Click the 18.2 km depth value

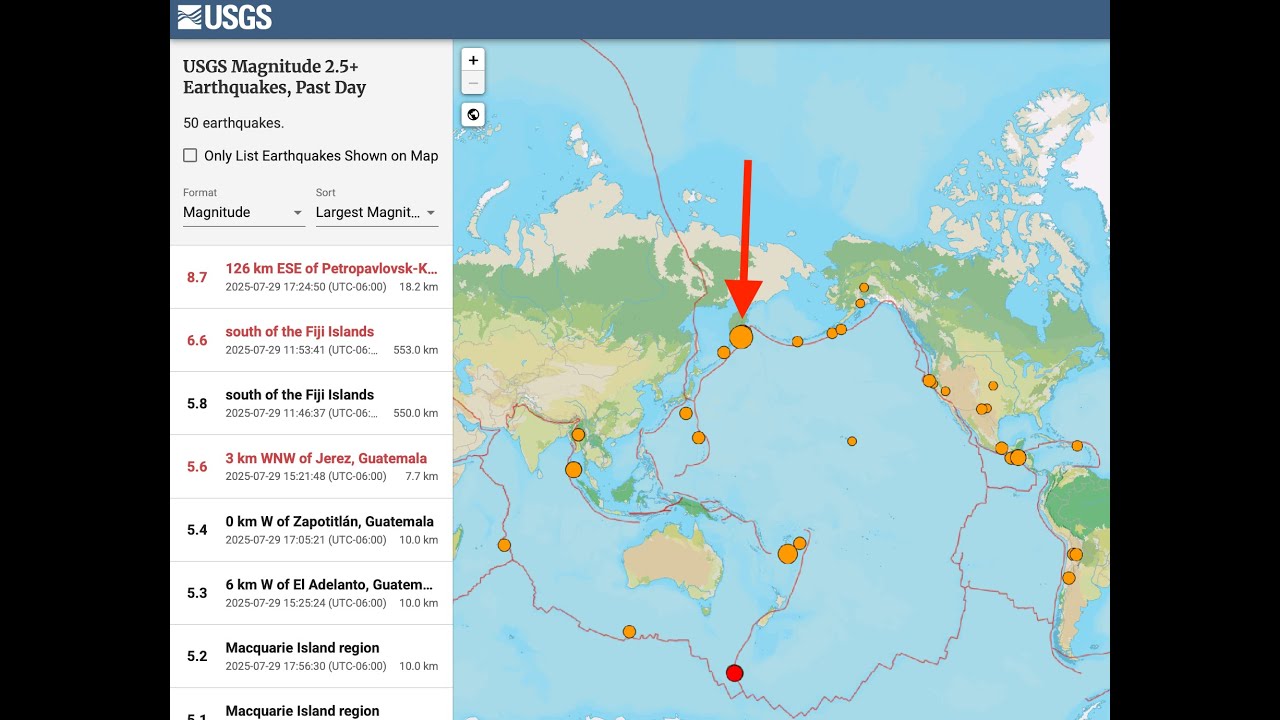pyautogui.click(x=418, y=287)
